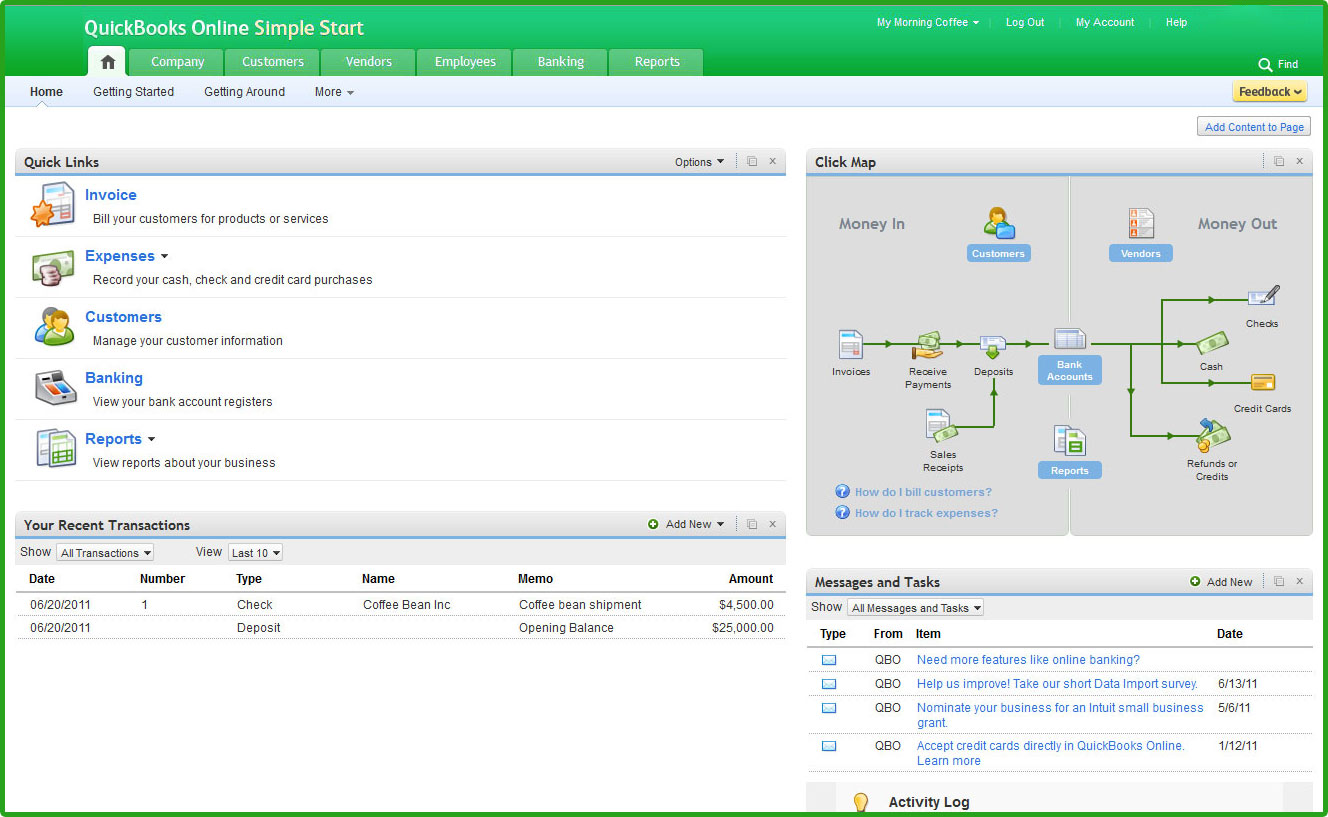Screen dimensions: 1328x817
Task: Click the Reports icon in Quick Links
Action: pyautogui.click(x=56, y=449)
